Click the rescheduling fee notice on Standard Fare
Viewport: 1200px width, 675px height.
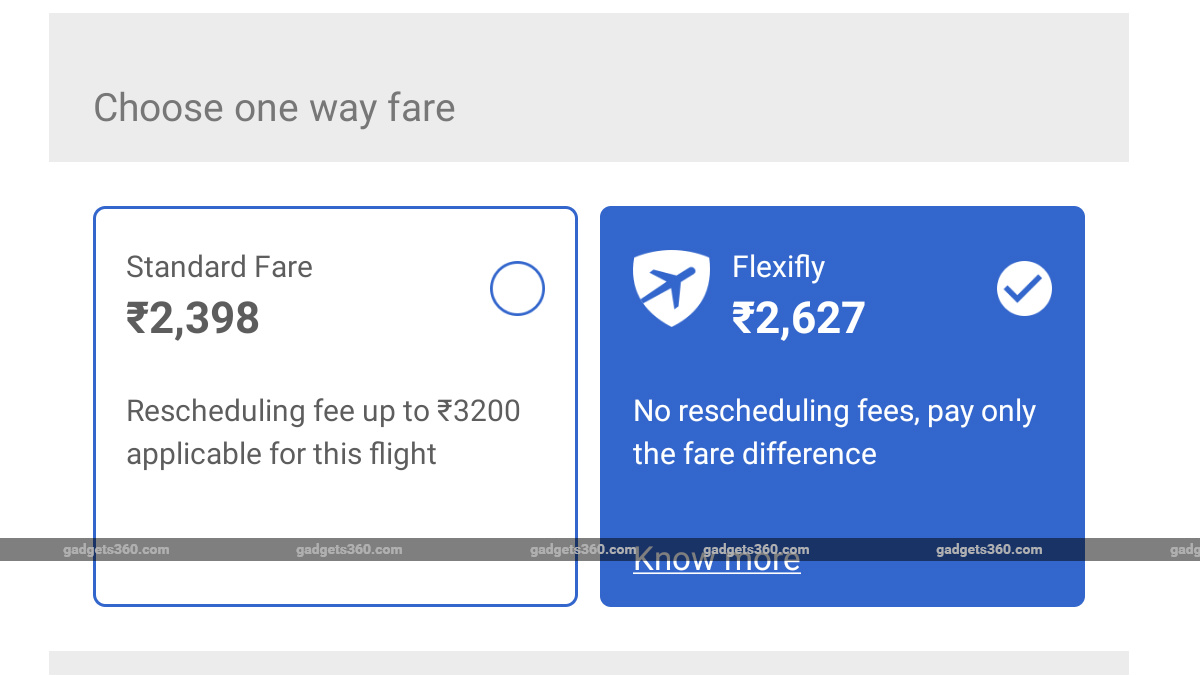click(323, 432)
